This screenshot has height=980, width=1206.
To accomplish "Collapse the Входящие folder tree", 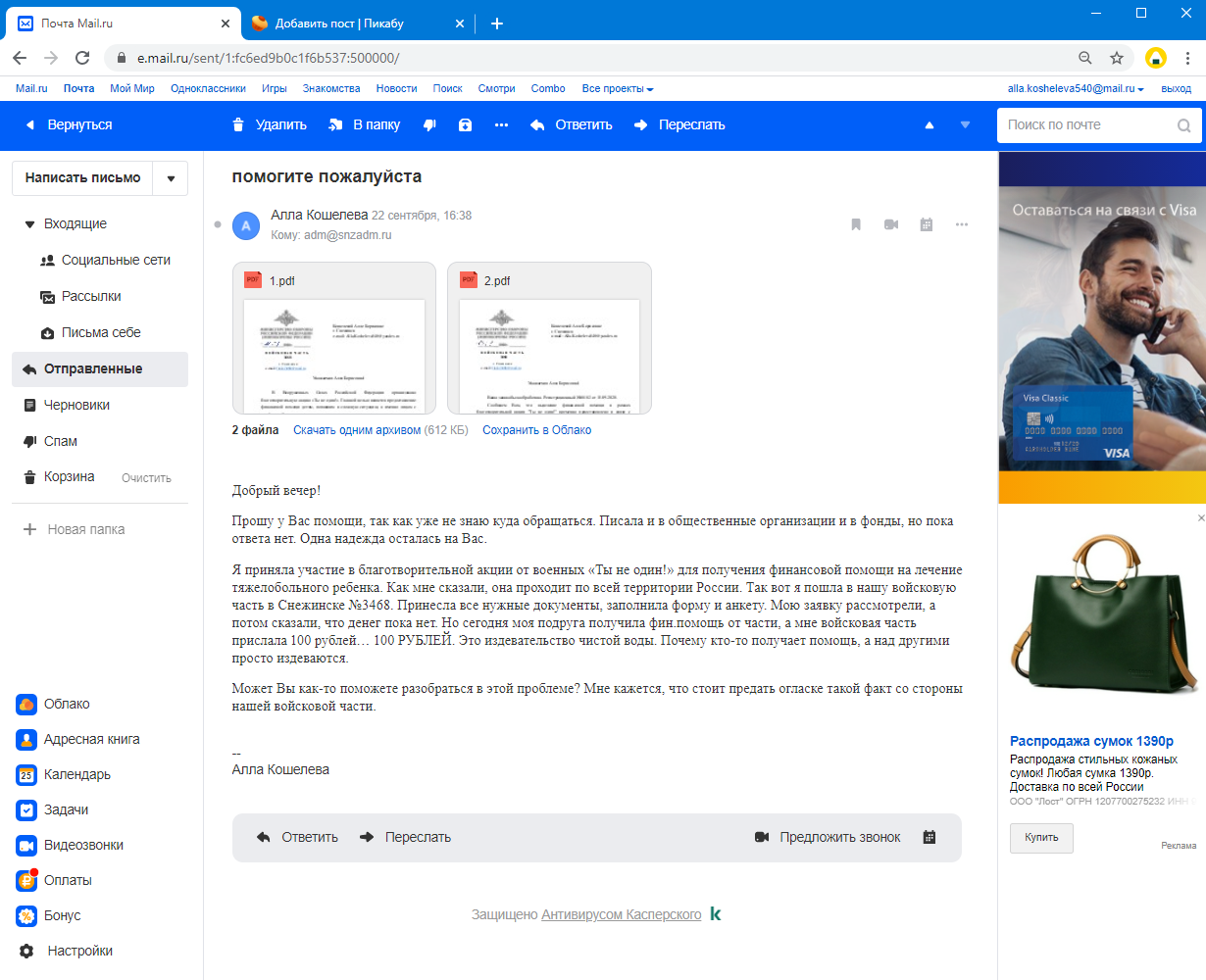I will [x=29, y=224].
